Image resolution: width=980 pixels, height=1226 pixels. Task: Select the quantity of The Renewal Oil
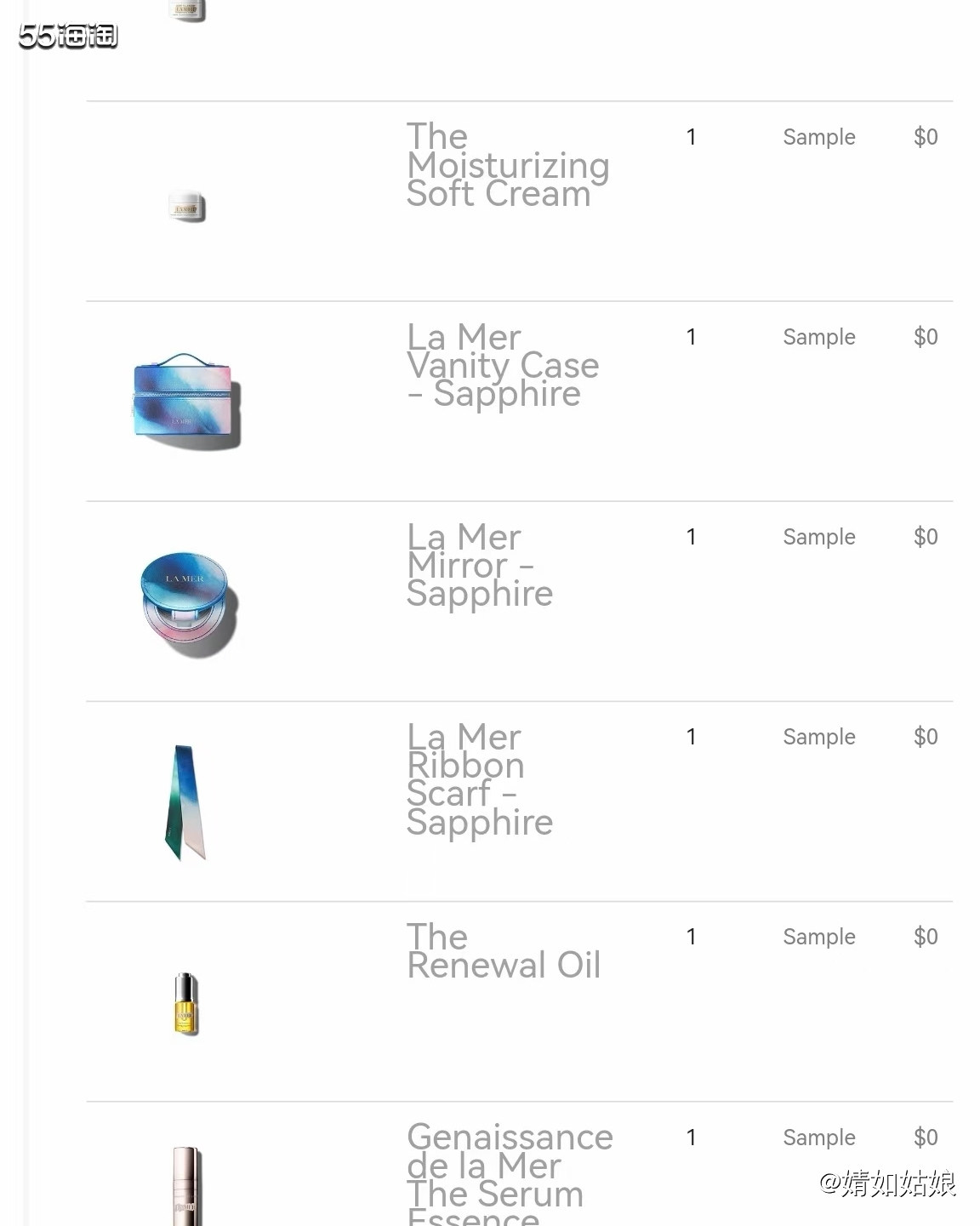tap(692, 937)
